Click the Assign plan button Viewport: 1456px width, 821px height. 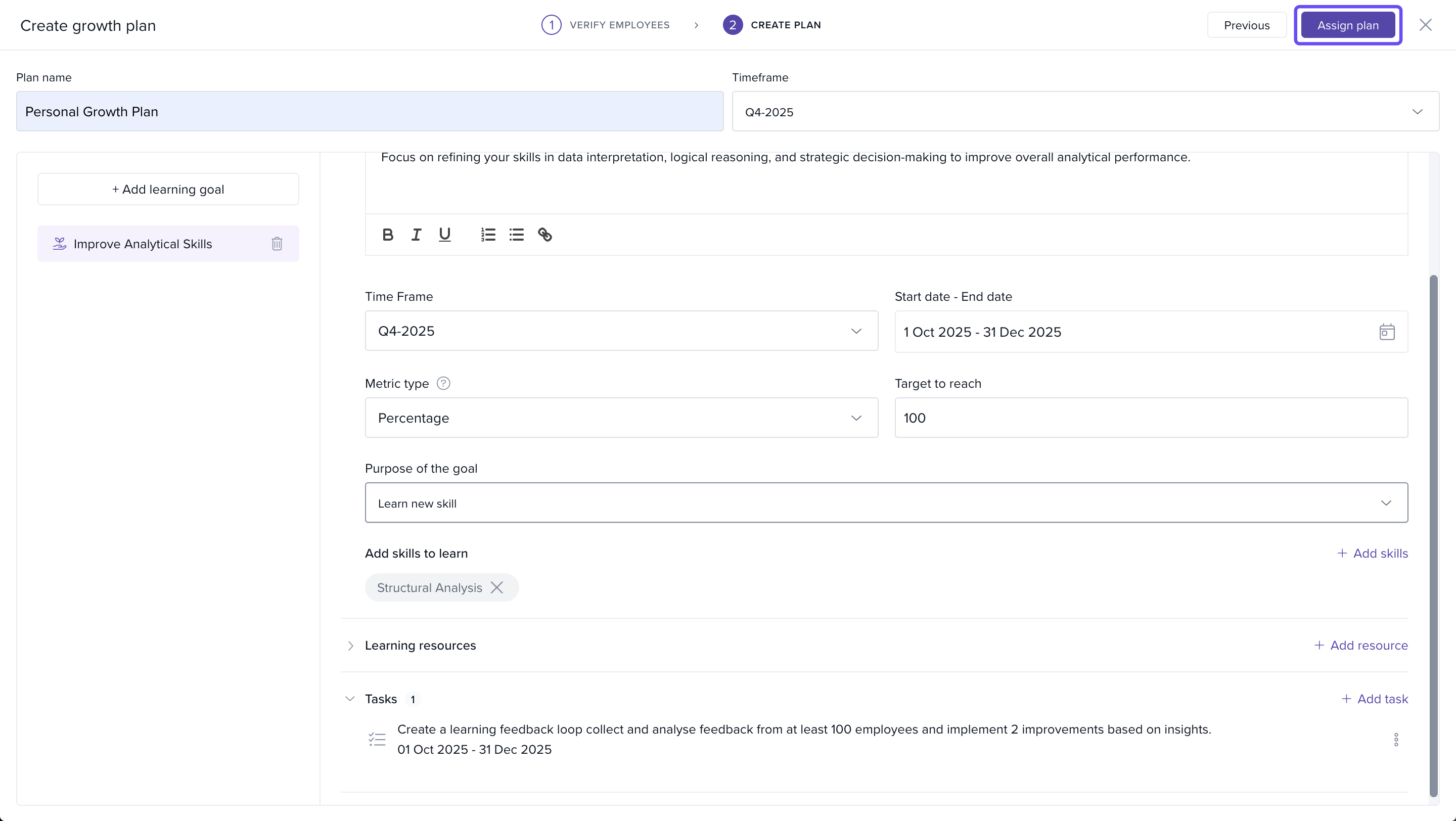point(1347,25)
